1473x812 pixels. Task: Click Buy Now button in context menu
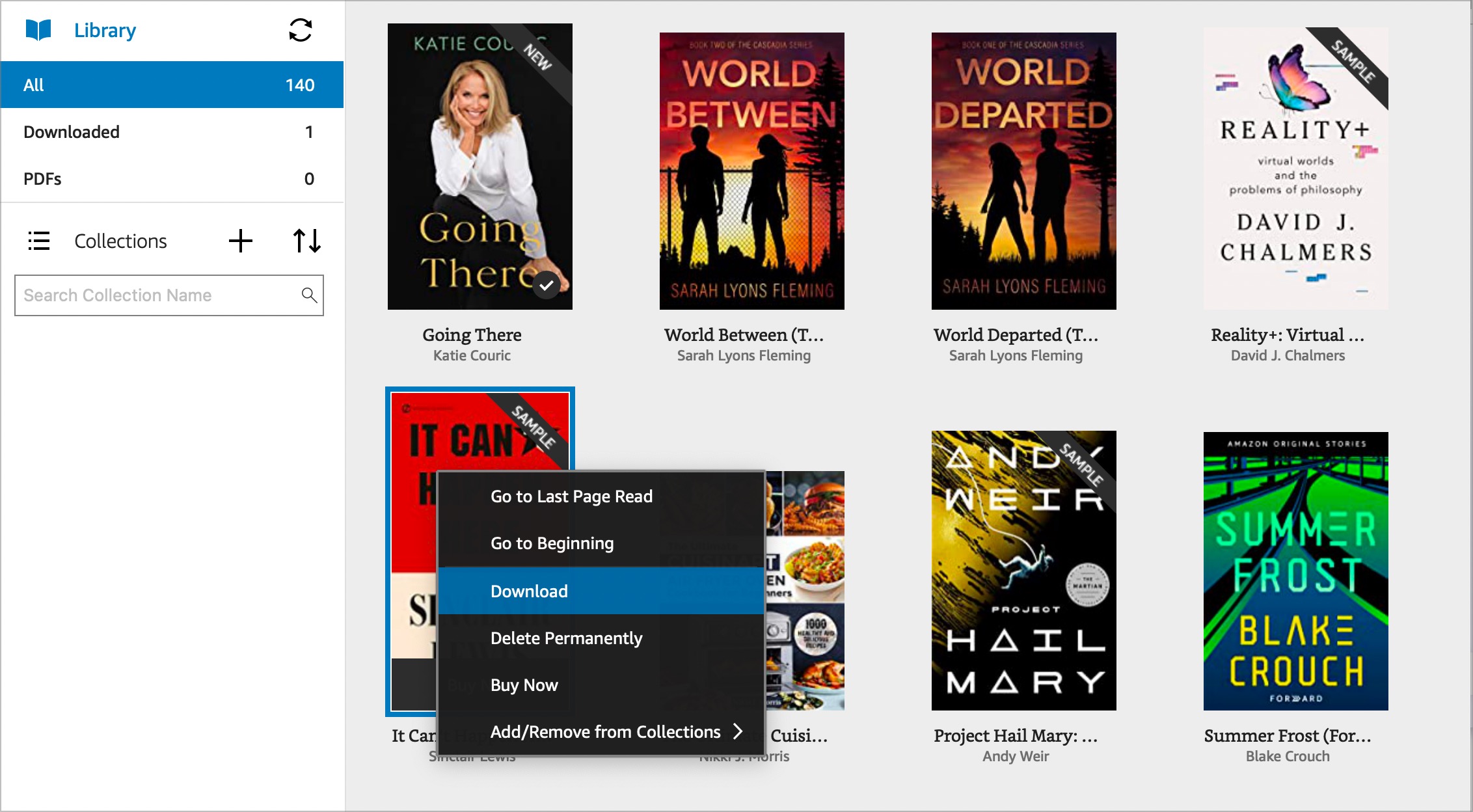click(525, 685)
